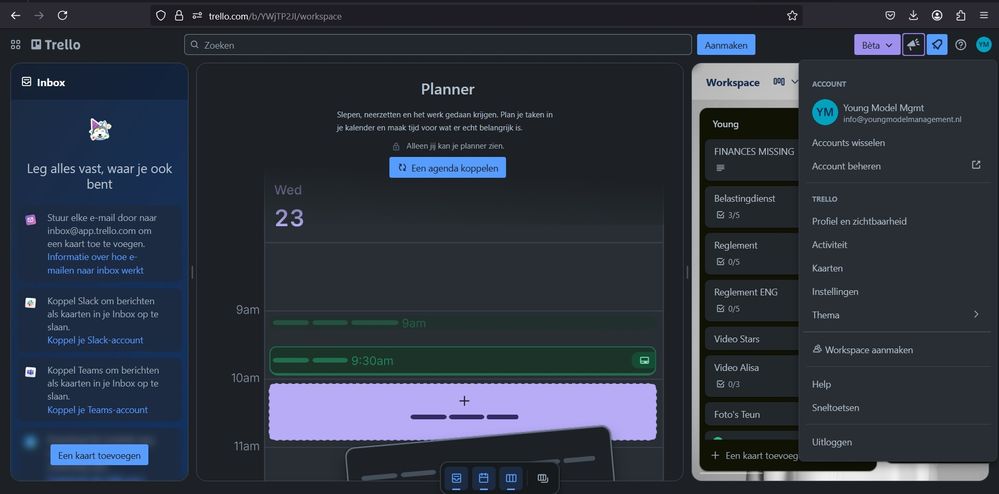Click the switch boards icon in bottom bar
The height and width of the screenshot is (494, 999).
[543, 478]
